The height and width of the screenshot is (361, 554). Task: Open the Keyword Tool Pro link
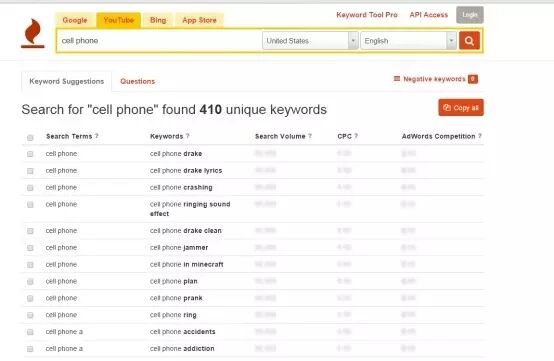coord(367,15)
